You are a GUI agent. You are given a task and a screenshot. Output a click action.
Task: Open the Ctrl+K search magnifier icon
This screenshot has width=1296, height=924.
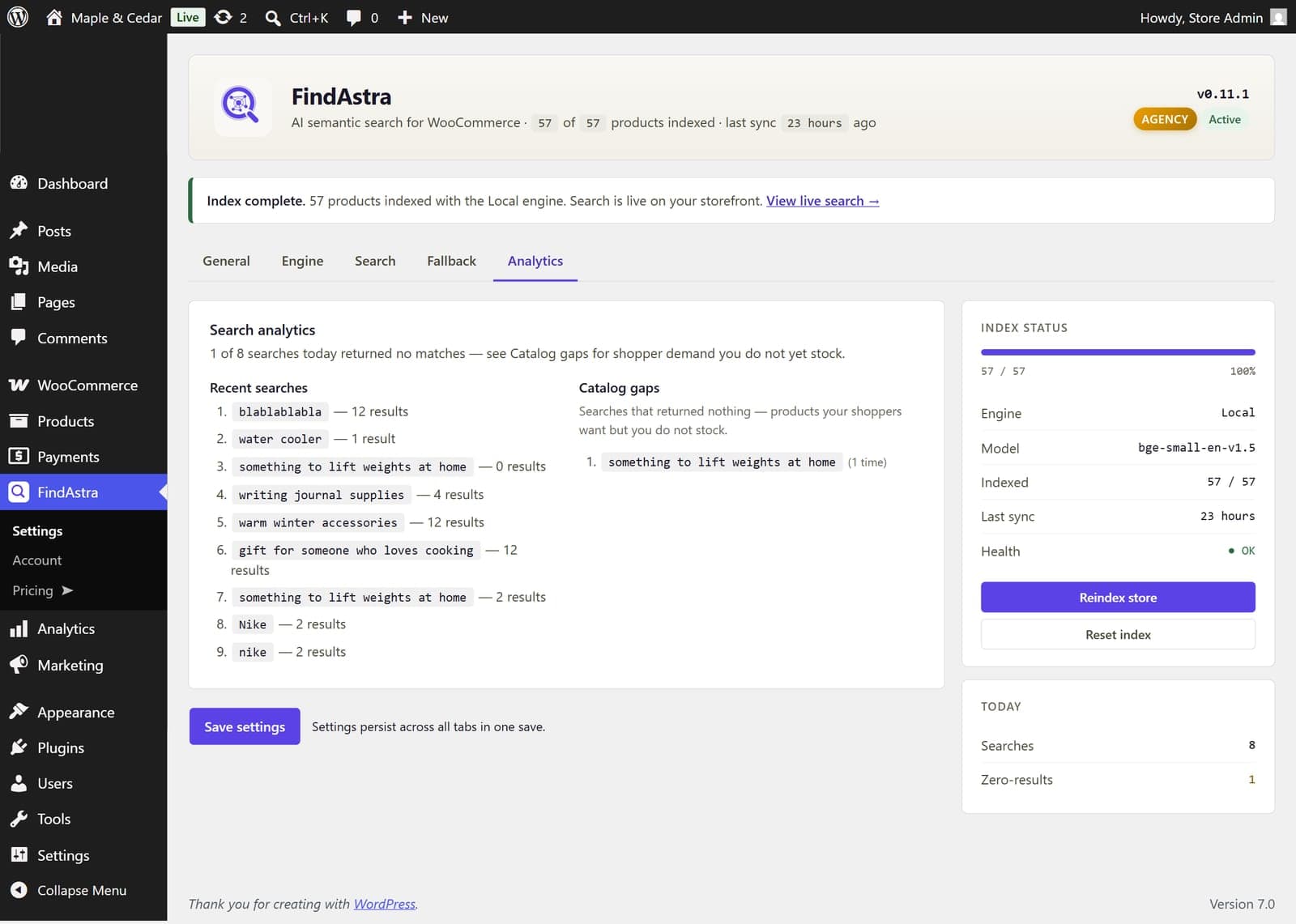[x=273, y=18]
